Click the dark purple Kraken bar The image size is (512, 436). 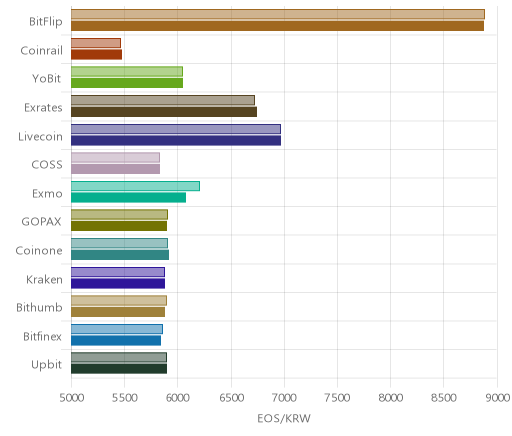tap(118, 283)
